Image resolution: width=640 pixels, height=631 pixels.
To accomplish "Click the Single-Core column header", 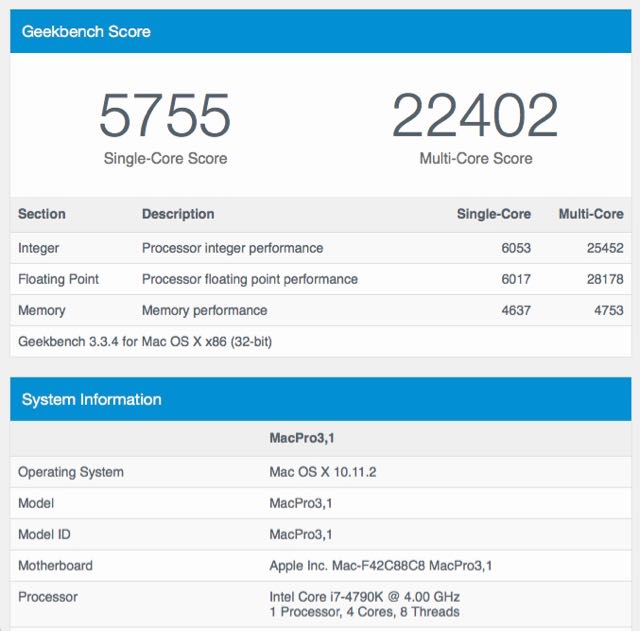I will point(494,214).
